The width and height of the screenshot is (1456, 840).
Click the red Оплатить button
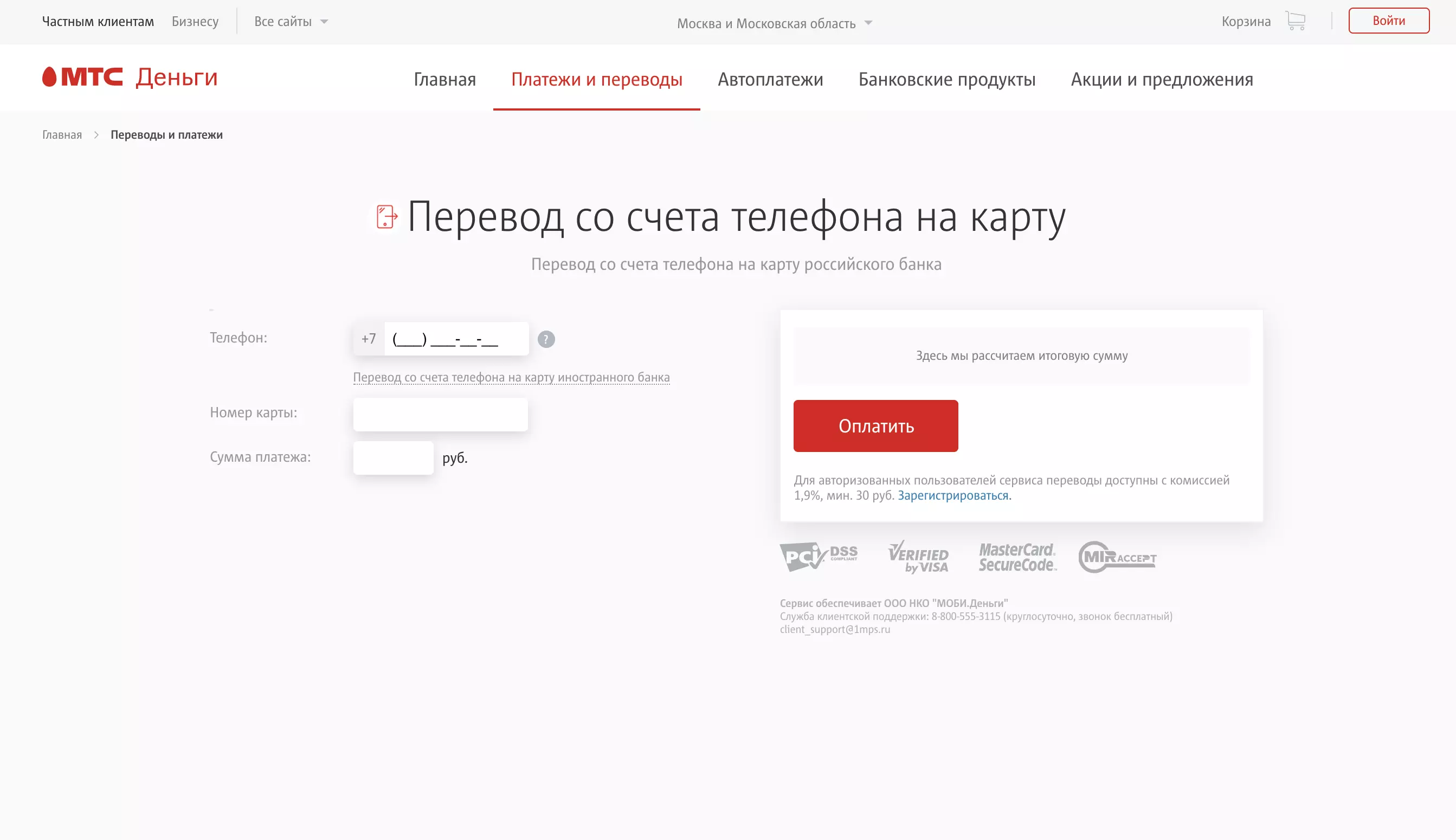pyautogui.click(x=875, y=426)
